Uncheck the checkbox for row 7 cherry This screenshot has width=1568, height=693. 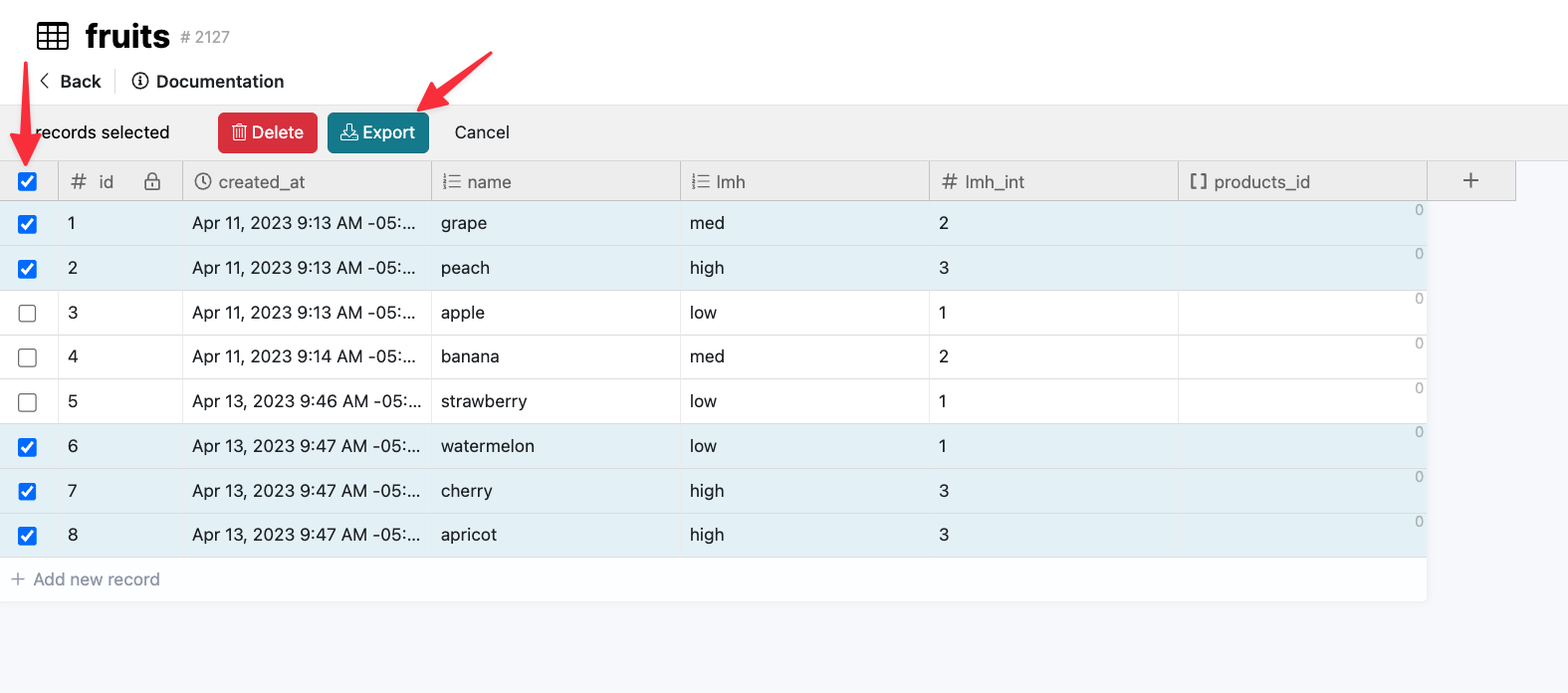pyautogui.click(x=27, y=492)
